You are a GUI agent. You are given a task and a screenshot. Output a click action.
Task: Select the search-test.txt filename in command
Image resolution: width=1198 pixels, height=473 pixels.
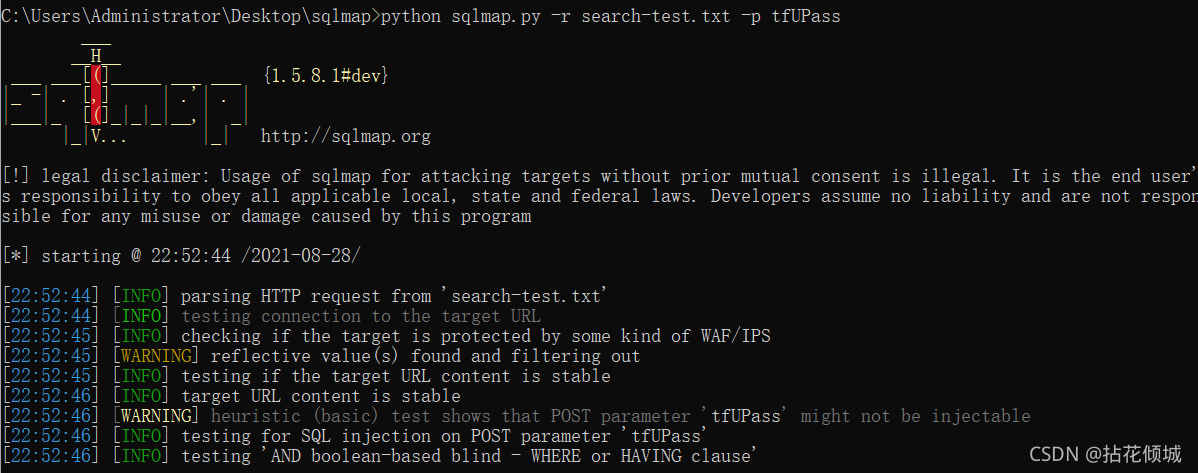coord(656,16)
